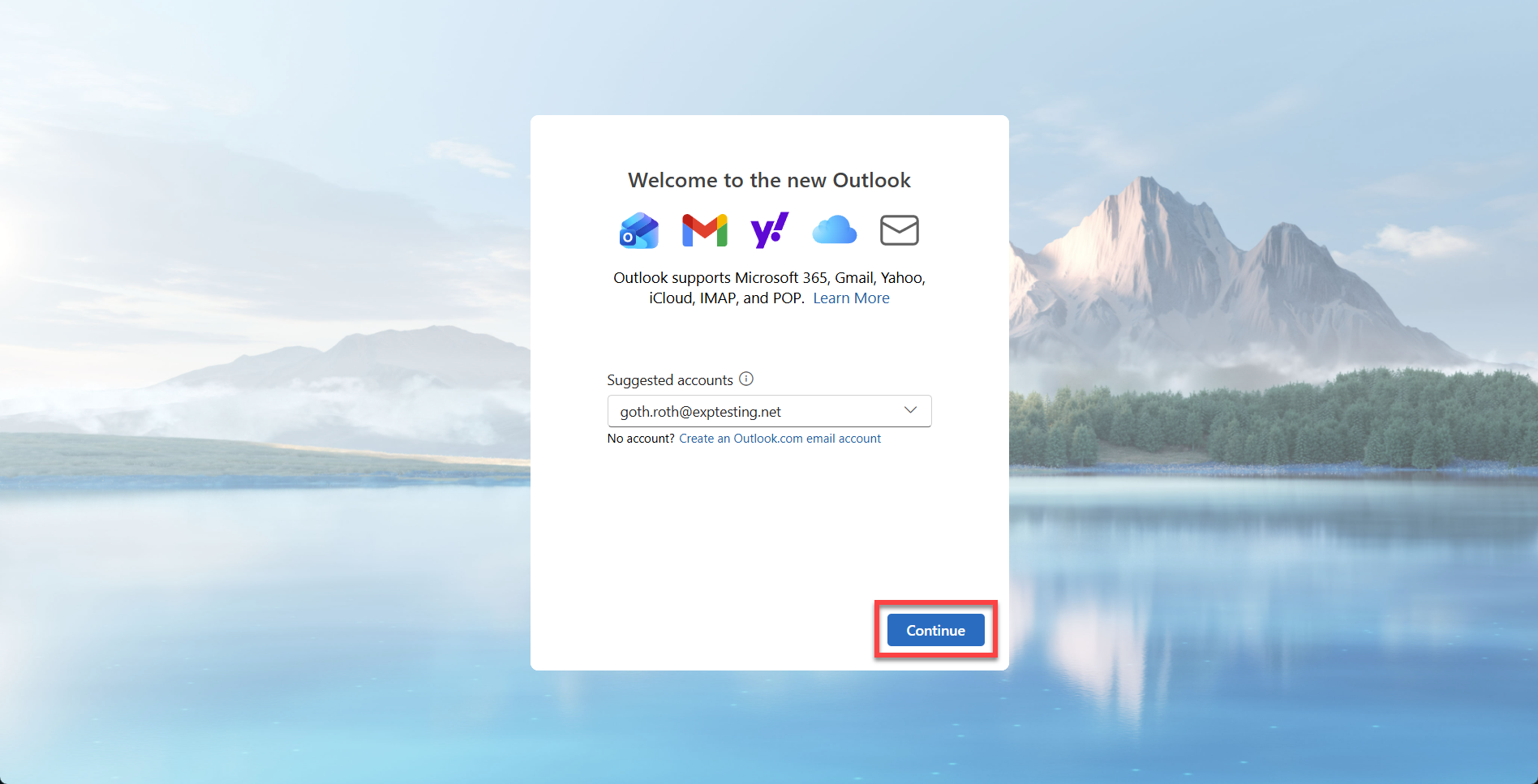The width and height of the screenshot is (1538, 784).
Task: Click the Suggested accounts label
Action: [669, 380]
